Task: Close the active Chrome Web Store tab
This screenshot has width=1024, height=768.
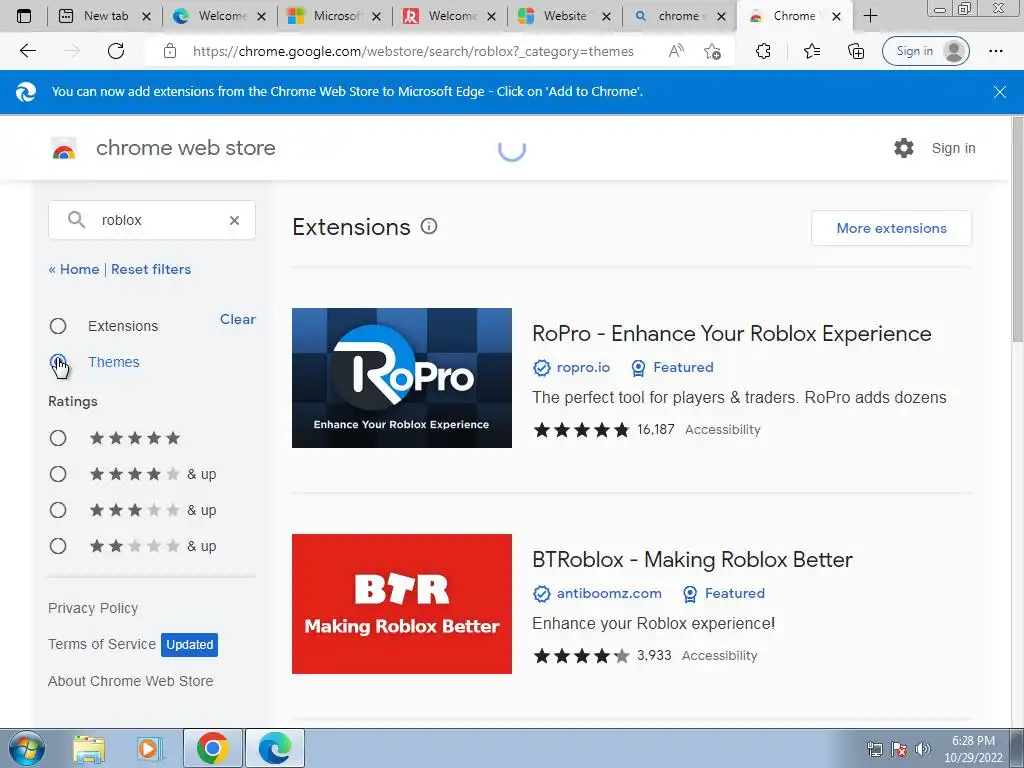Action: click(x=837, y=17)
